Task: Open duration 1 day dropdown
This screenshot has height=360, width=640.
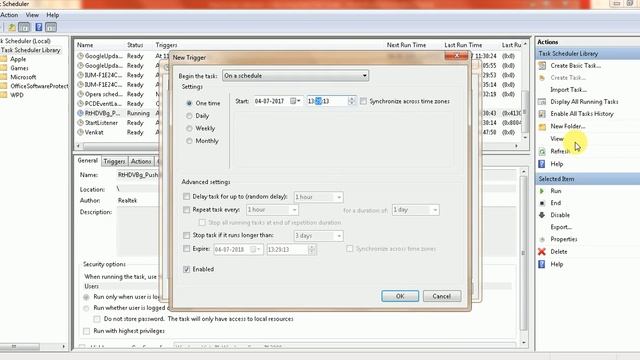Action: point(416,210)
